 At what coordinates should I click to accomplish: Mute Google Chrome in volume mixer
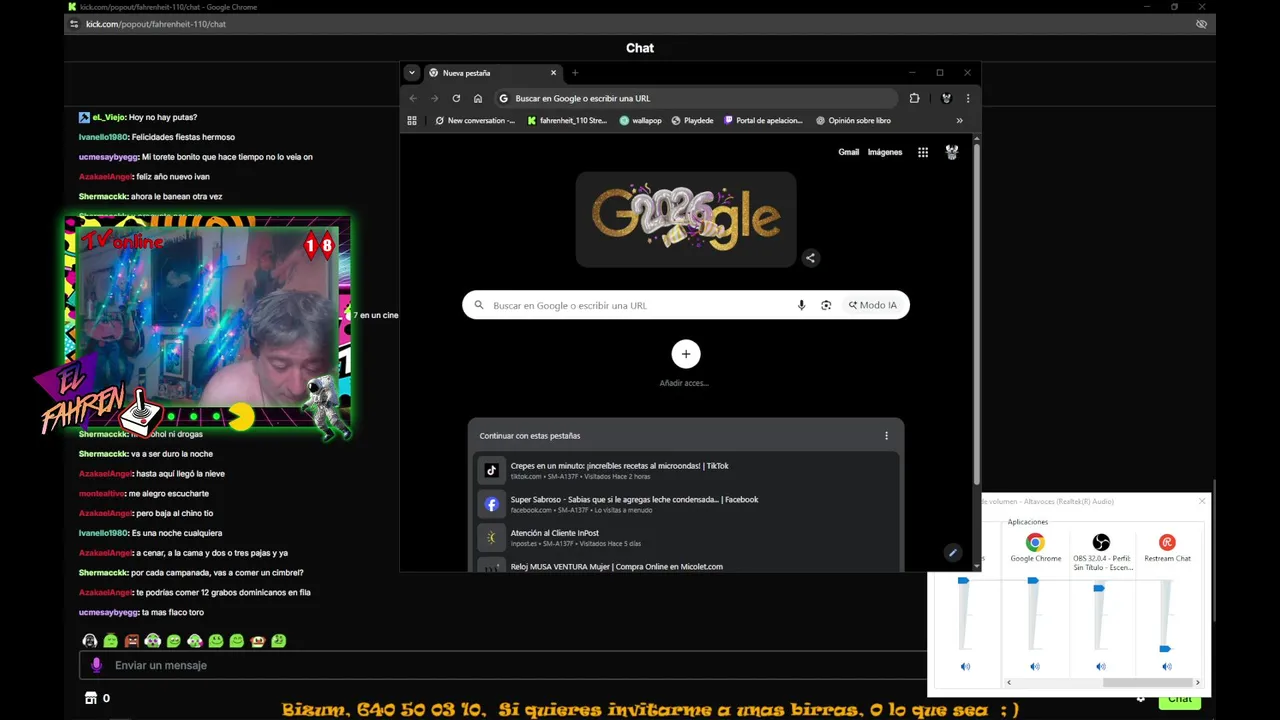1035,667
